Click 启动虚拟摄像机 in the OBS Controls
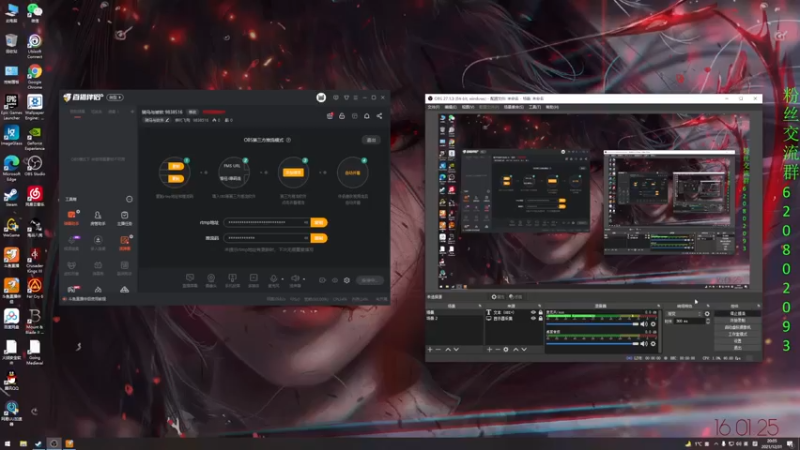Image resolution: width=800 pixels, height=450 pixels. (x=738, y=327)
